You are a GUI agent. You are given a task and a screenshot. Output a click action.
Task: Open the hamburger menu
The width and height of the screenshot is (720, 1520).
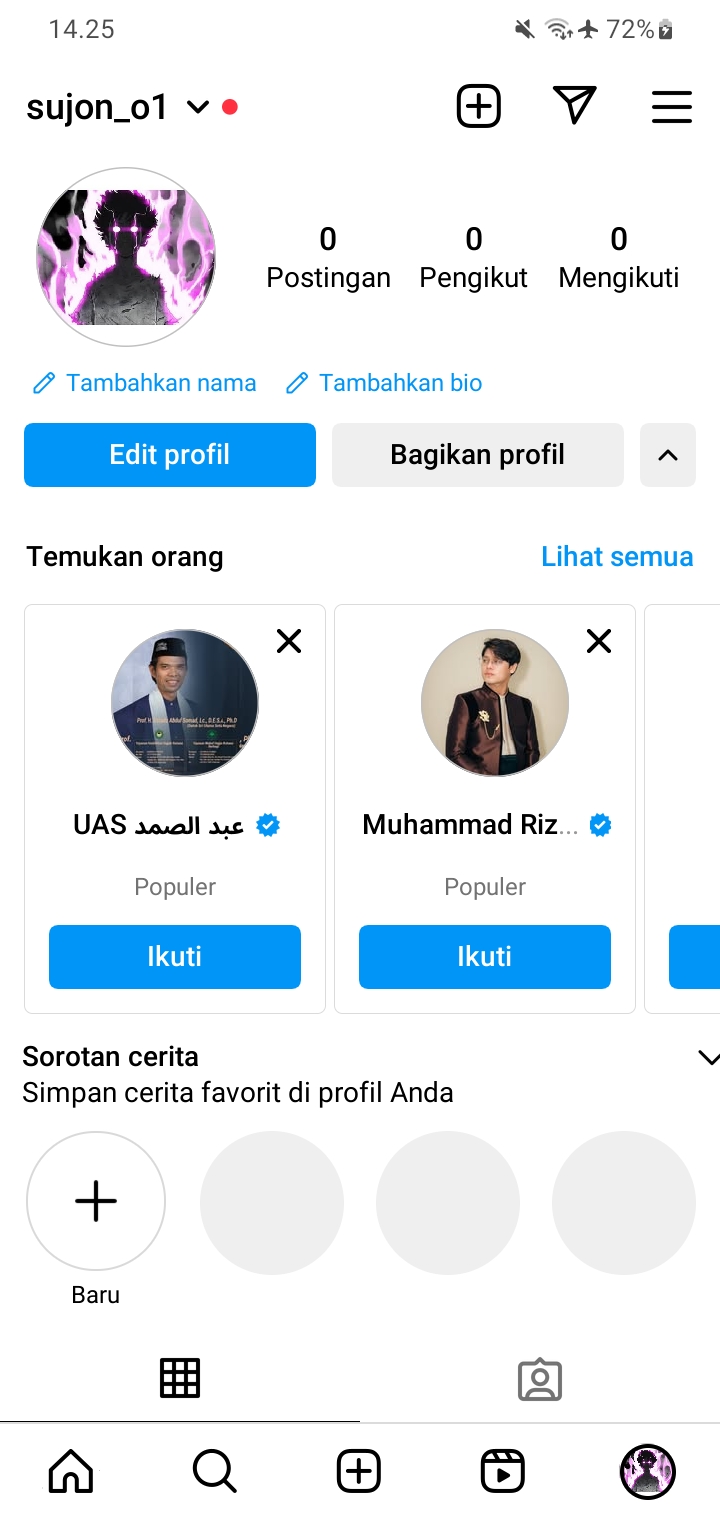coord(671,107)
